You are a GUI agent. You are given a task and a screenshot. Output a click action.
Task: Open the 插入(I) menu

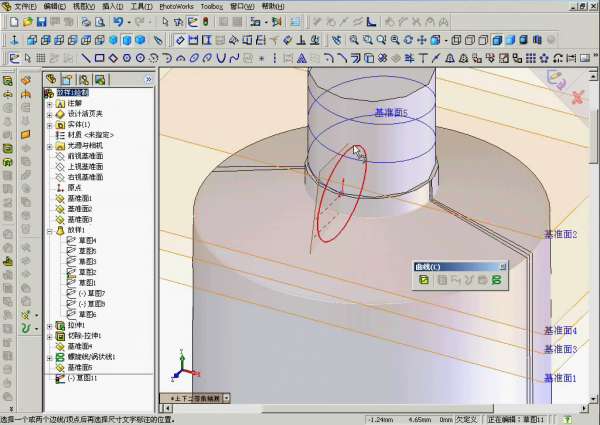click(111, 6)
